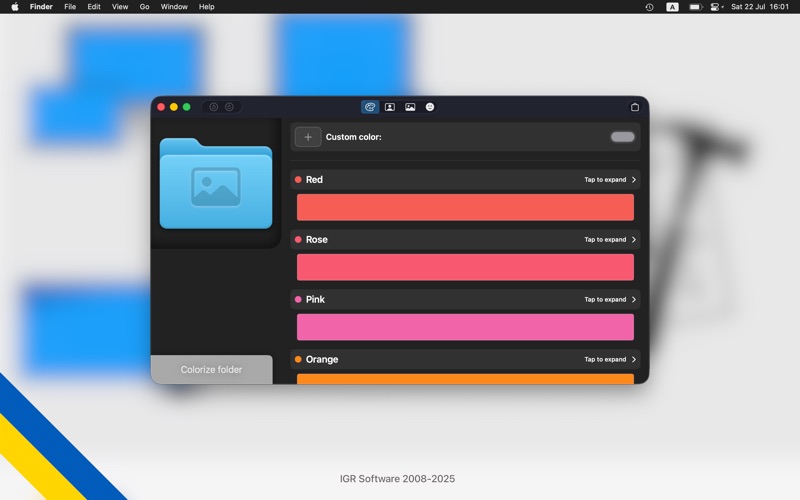This screenshot has width=800, height=500.
Task: Open Control Center in the menu bar
Action: [716, 7]
